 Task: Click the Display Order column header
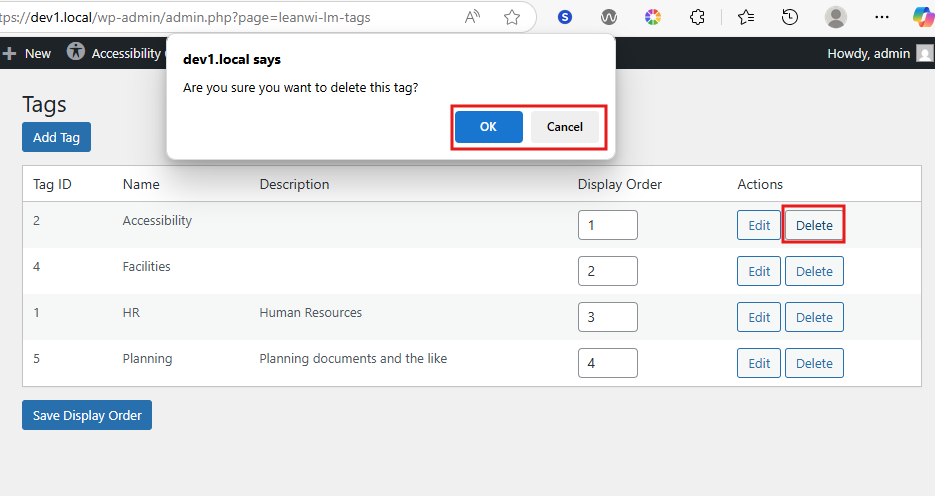(620, 184)
